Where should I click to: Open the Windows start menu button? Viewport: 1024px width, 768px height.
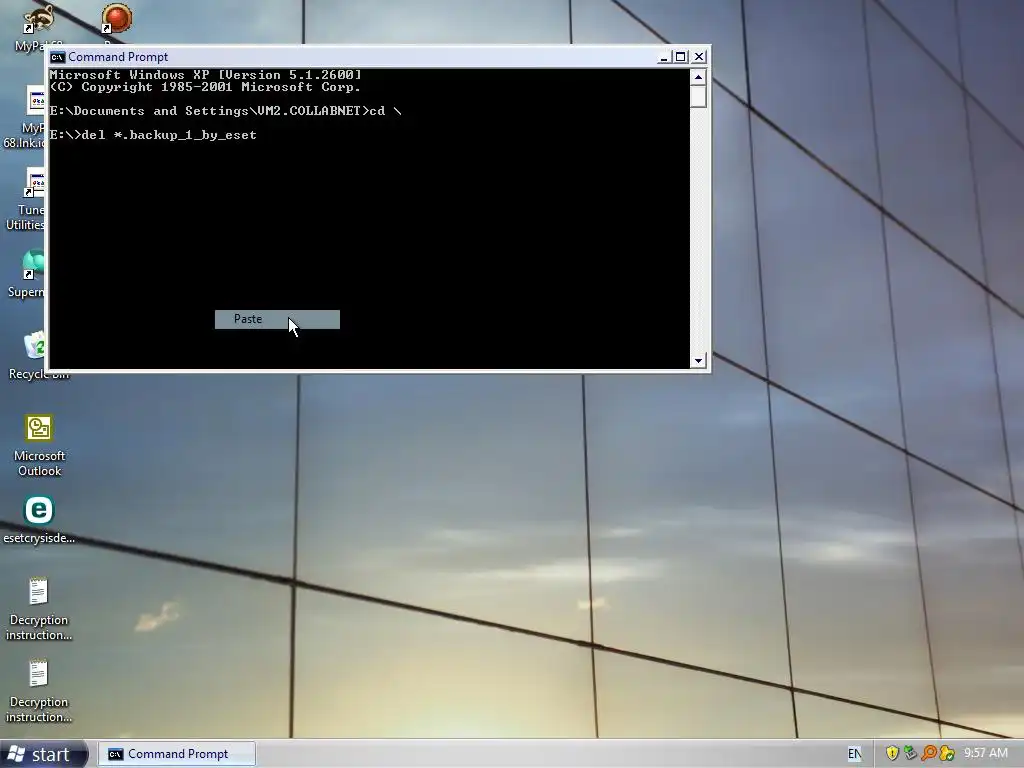pos(43,754)
